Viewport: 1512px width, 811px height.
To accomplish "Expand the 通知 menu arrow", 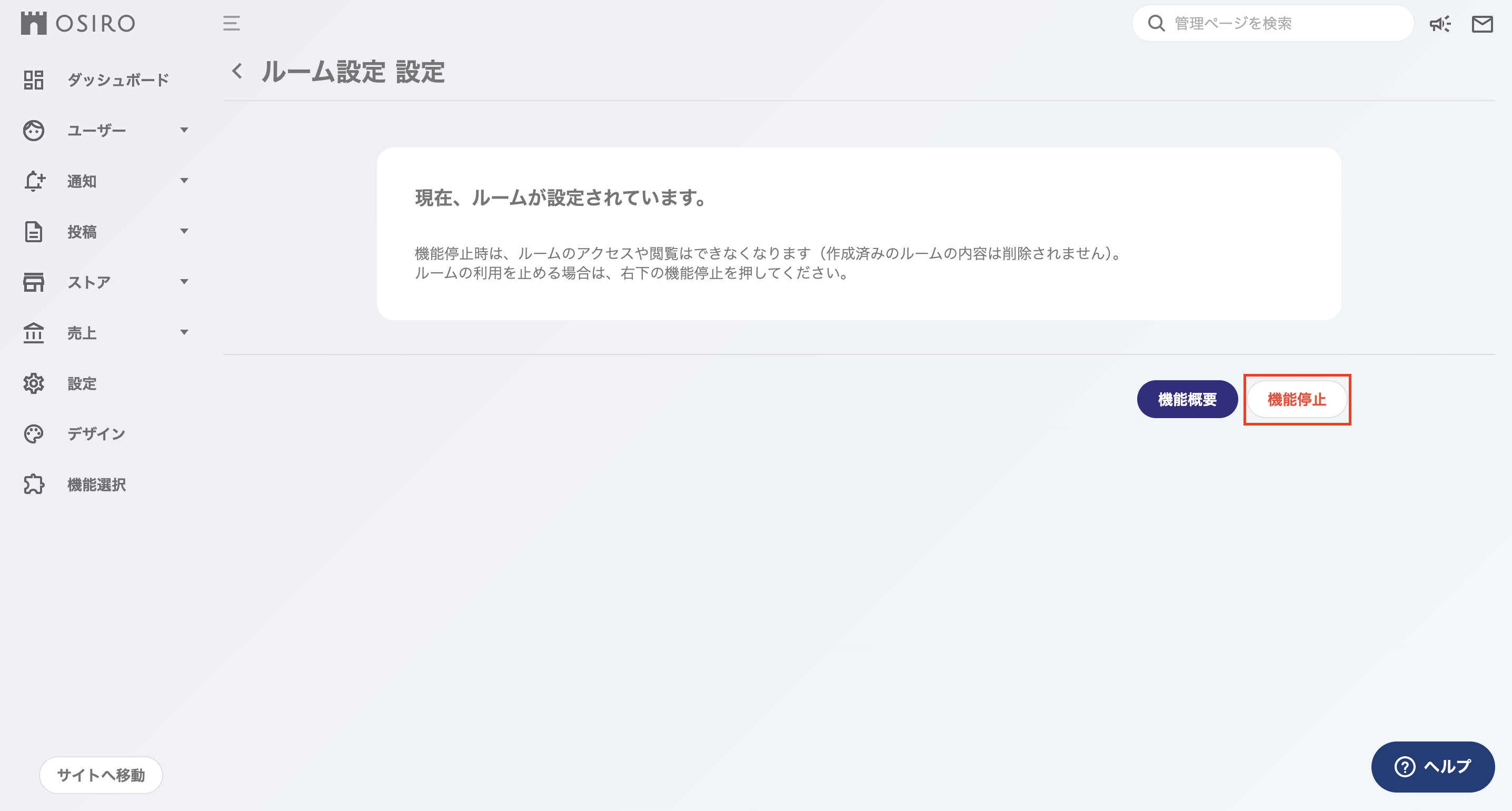I will click(x=184, y=180).
